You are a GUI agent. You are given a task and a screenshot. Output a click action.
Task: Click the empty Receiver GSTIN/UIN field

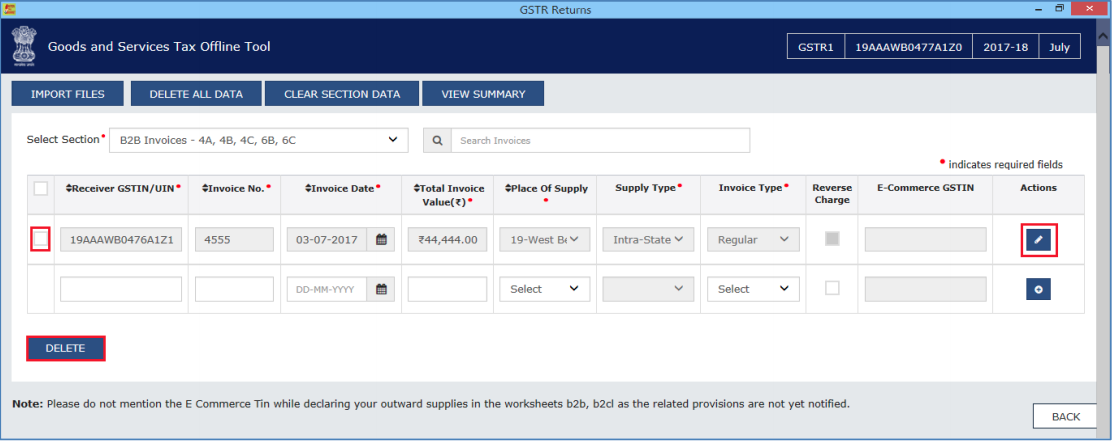(121, 289)
